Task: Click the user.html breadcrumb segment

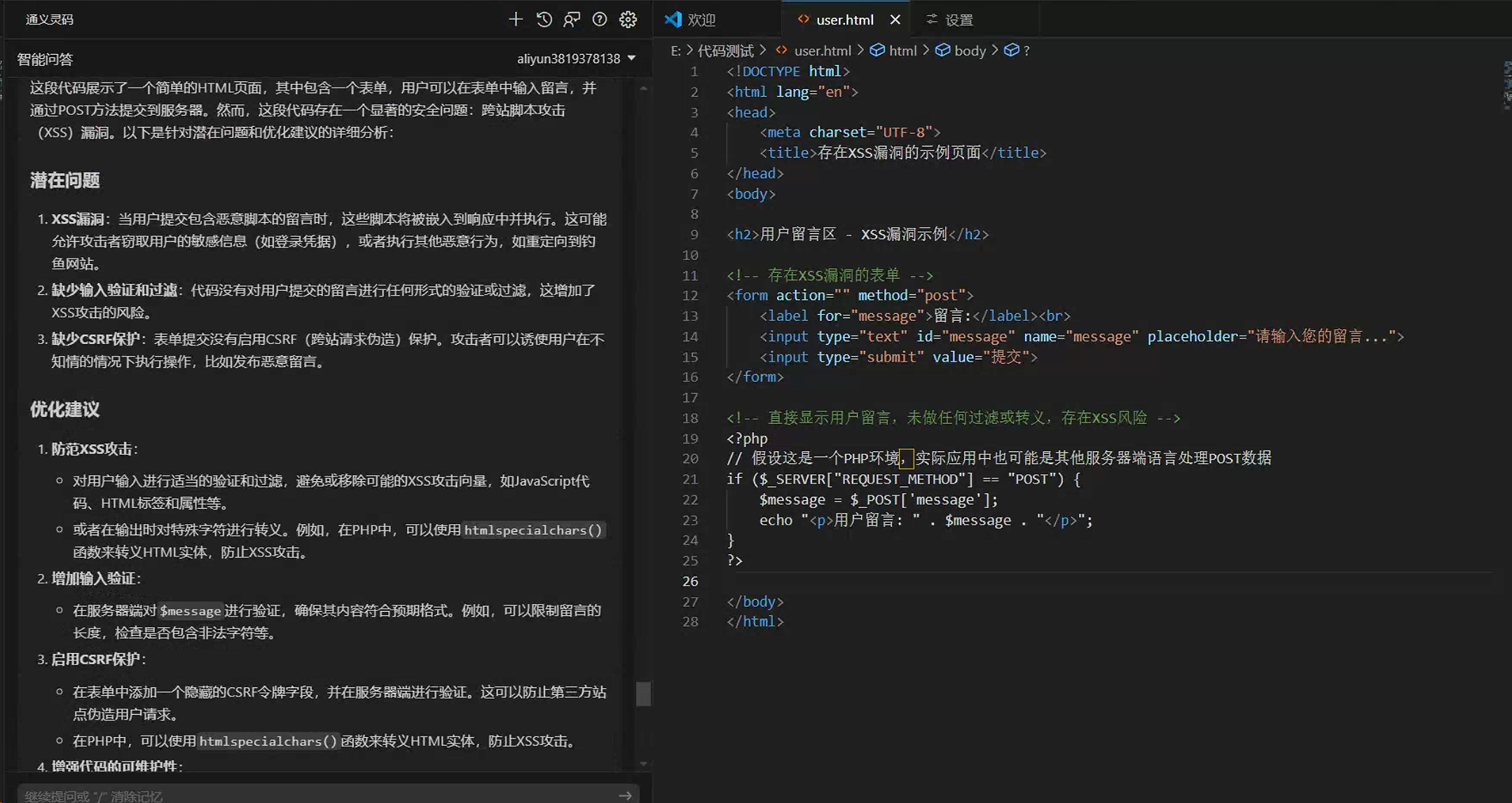Action: point(822,50)
